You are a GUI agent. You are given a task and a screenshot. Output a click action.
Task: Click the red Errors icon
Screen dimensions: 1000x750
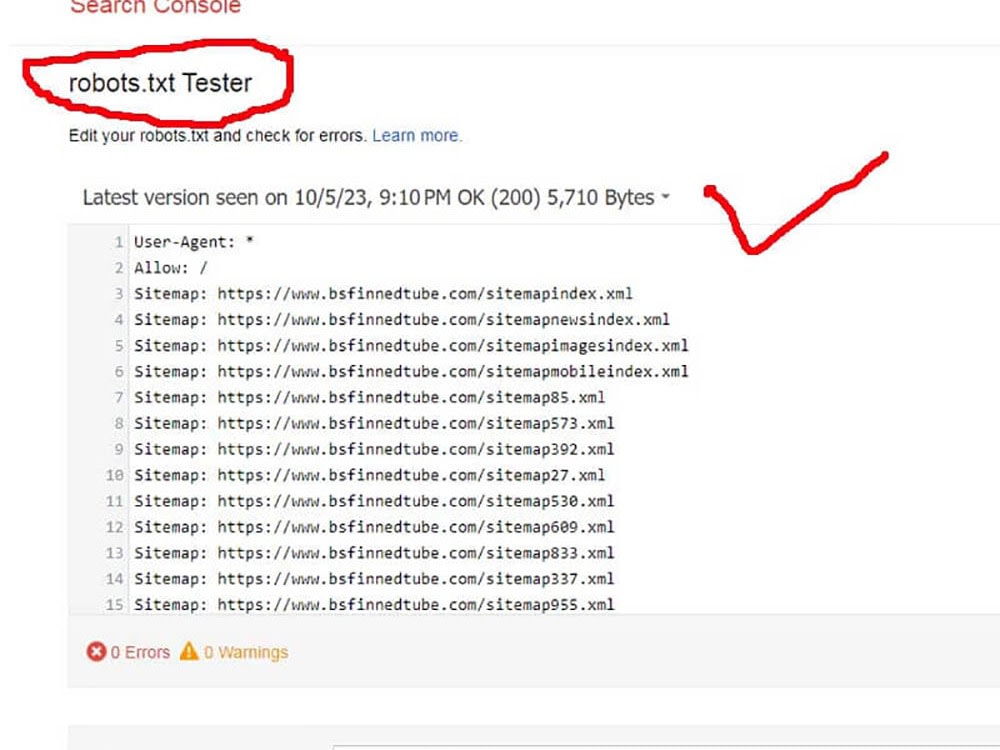pos(96,652)
